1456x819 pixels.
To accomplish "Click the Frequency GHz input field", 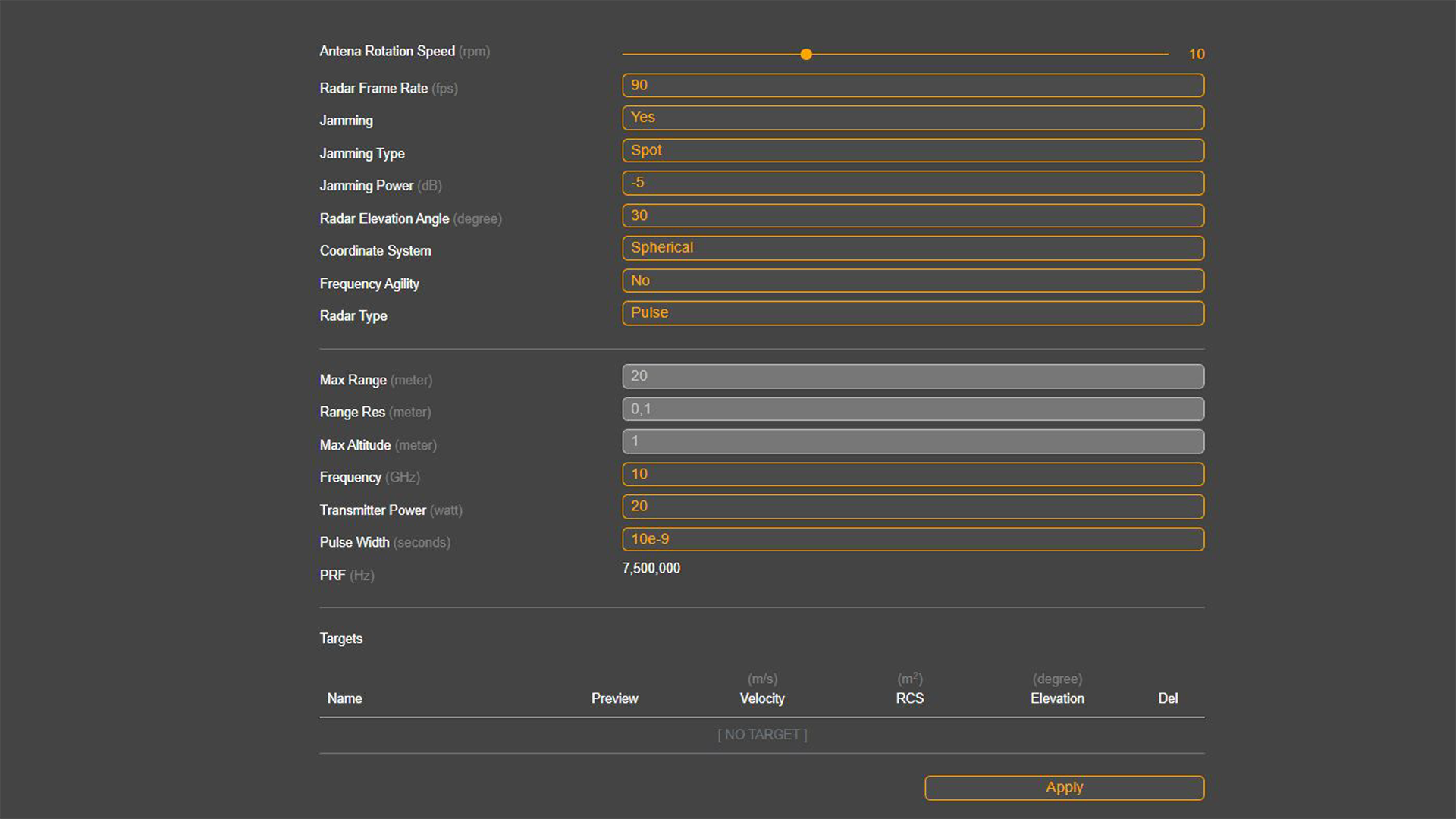I will (x=912, y=474).
